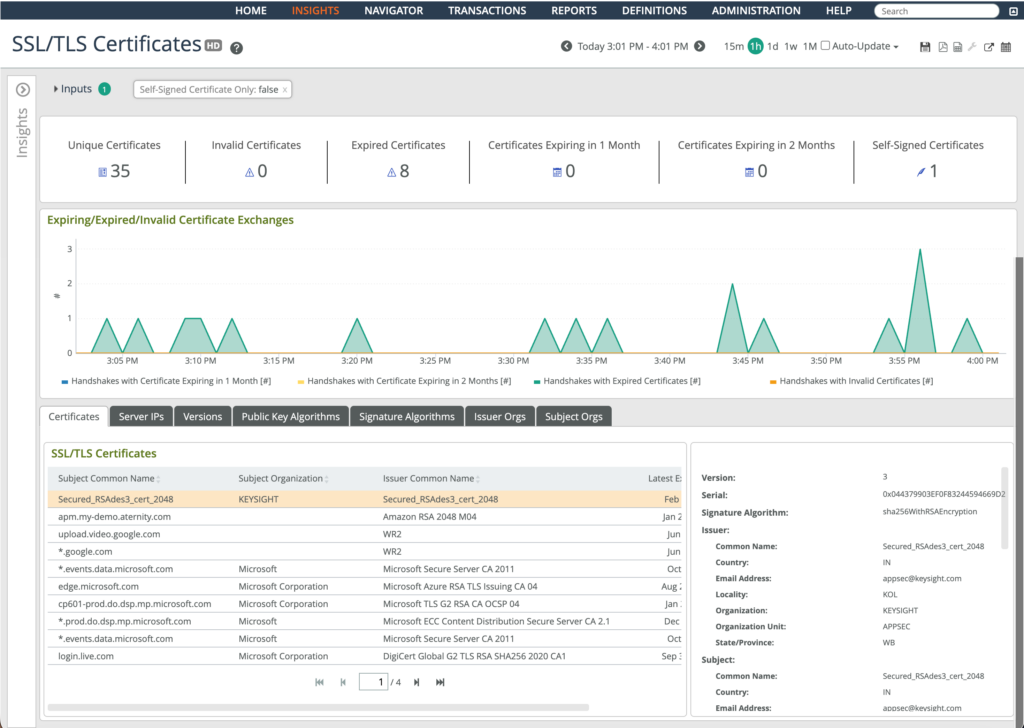Switch to the Server IPs tab
This screenshot has height=728, width=1024.
coord(141,416)
